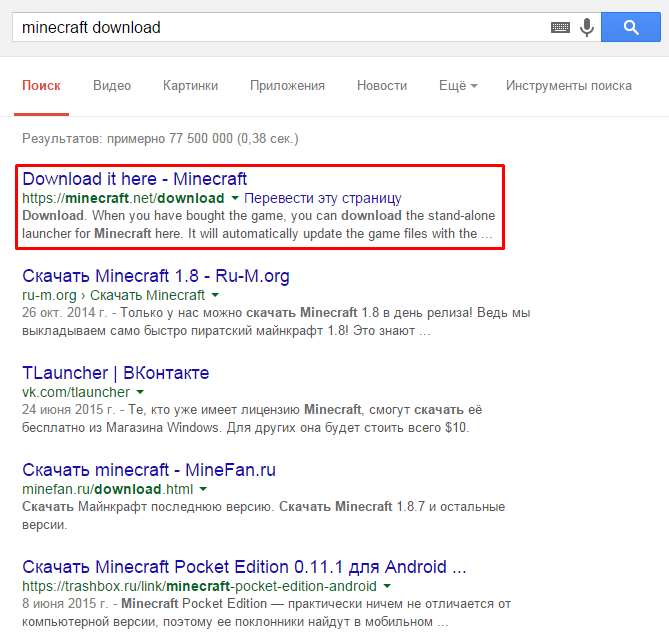Open 'Скачать minecraft - MineFan.ru' result
This screenshot has width=669, height=636.
pos(149,470)
